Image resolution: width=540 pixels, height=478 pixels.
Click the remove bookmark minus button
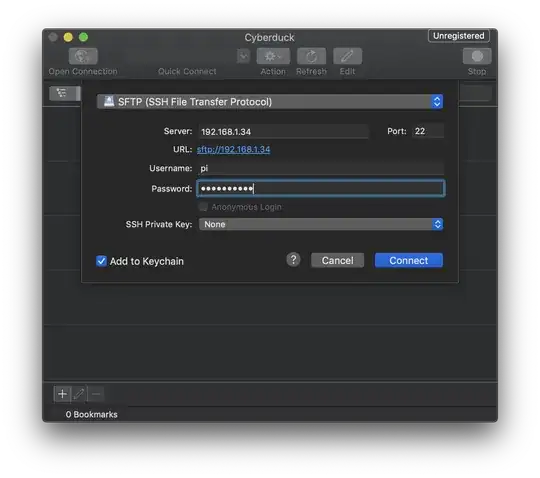[96, 394]
